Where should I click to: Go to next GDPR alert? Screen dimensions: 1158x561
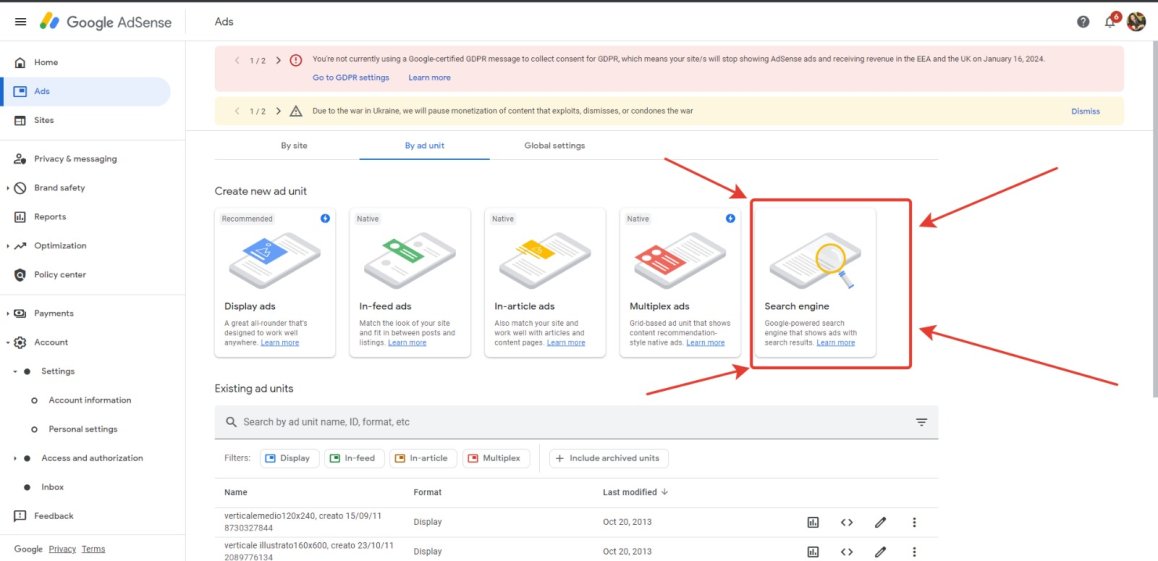278,61
